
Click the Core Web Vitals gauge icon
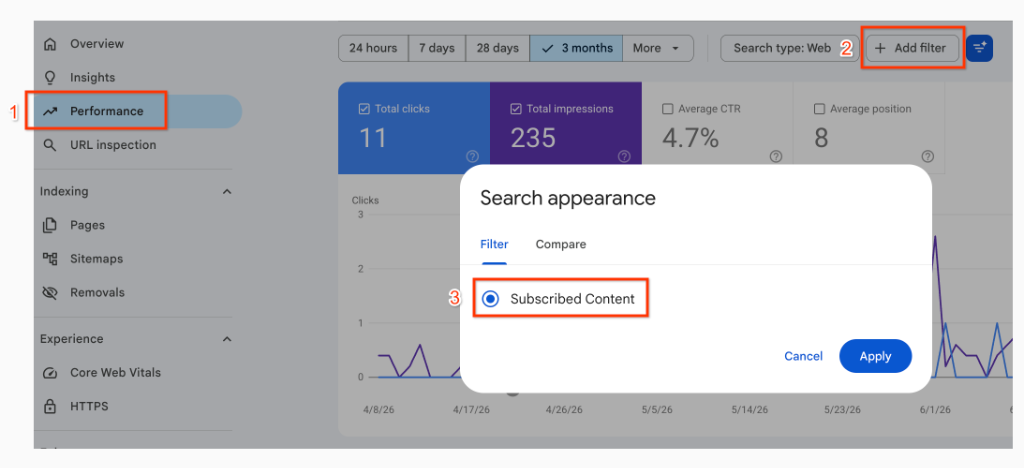50,373
